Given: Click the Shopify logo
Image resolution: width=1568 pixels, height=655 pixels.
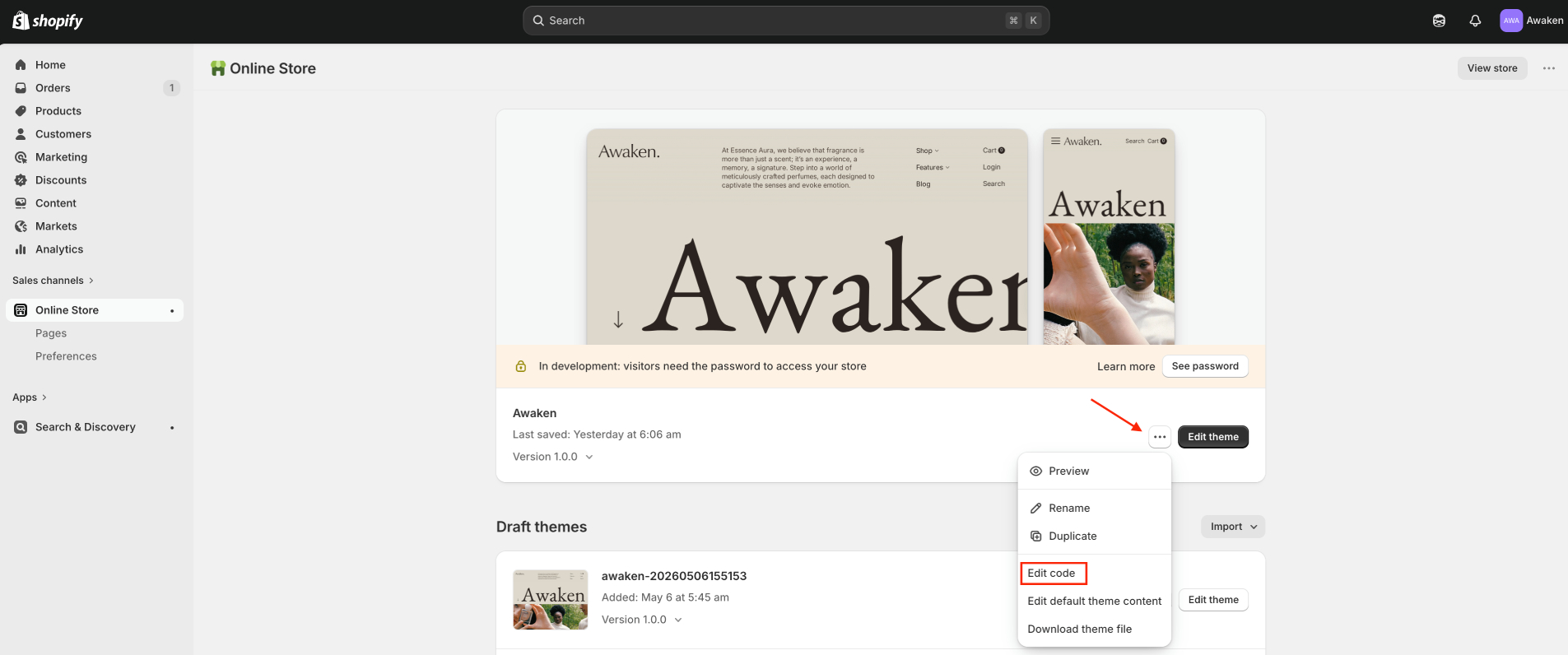Looking at the screenshot, I should point(48,21).
